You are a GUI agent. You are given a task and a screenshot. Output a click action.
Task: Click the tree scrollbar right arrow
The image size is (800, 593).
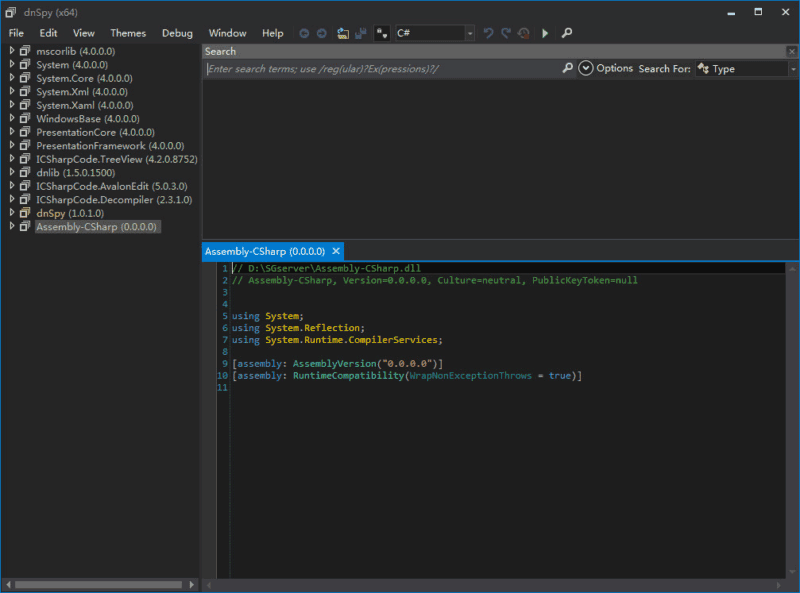pyautogui.click(x=191, y=584)
